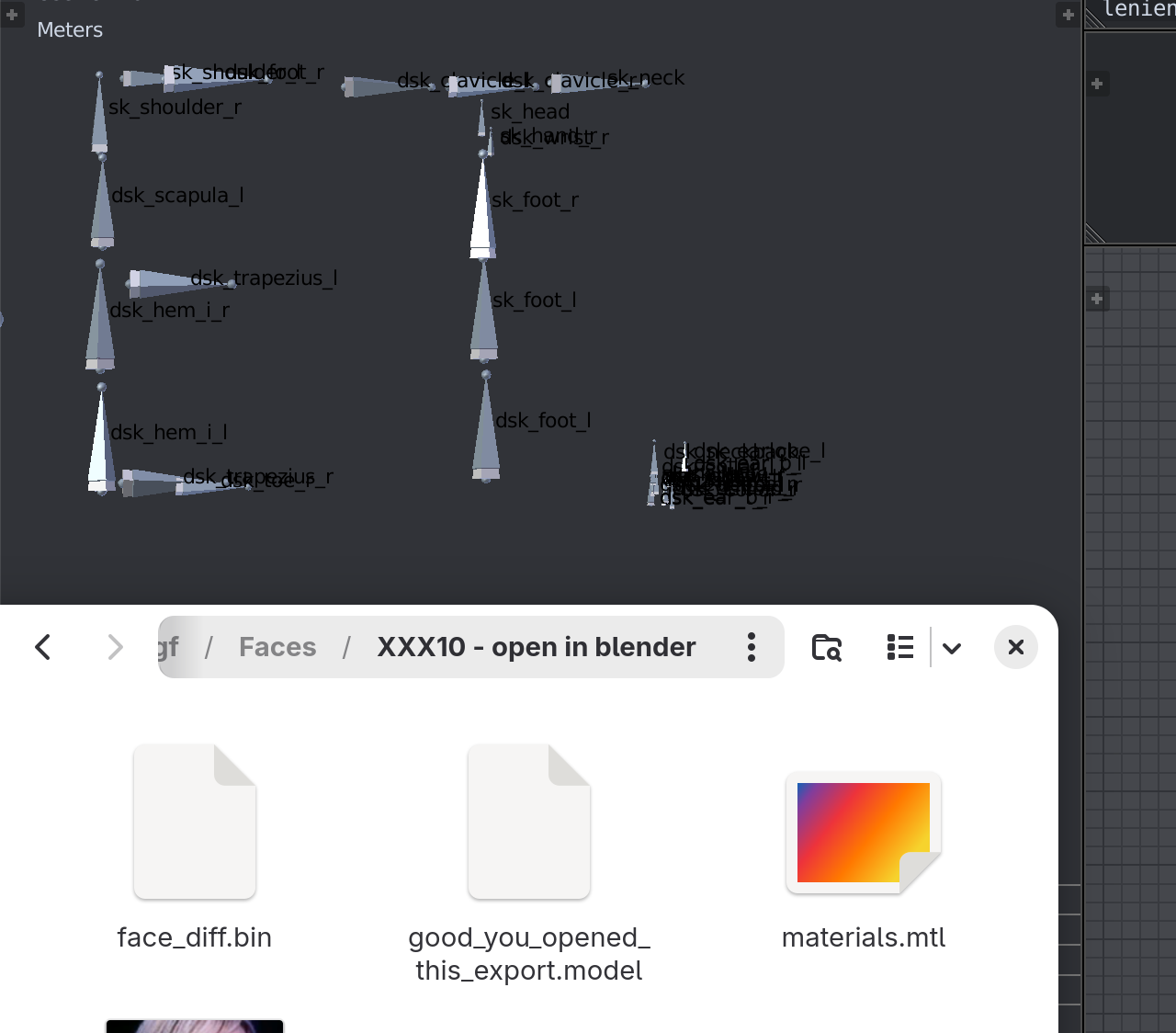Select the materials.mtl file

(864, 832)
